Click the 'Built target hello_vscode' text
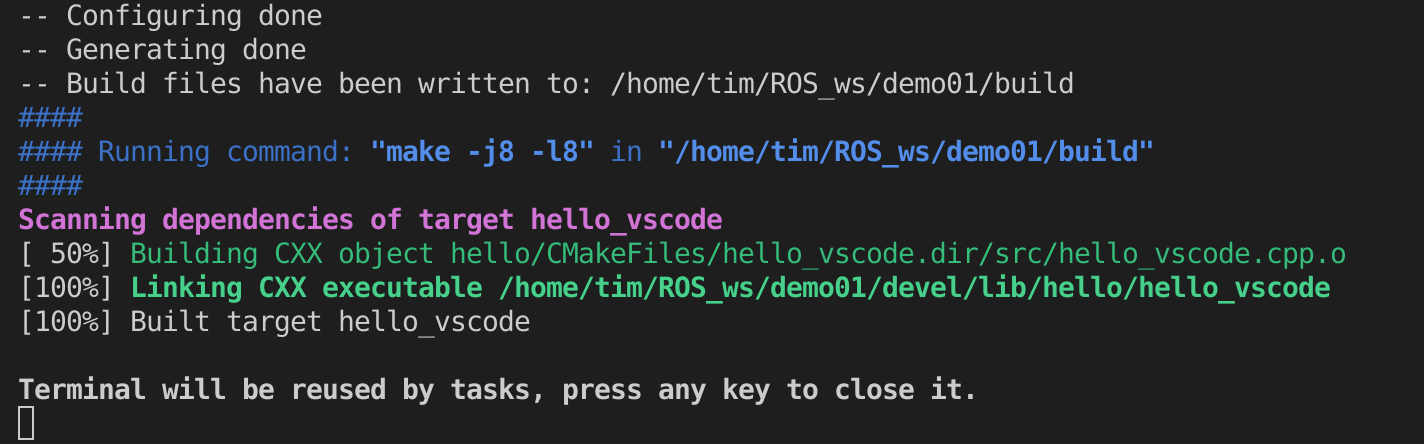Viewport: 1424px width, 444px height. point(330,322)
